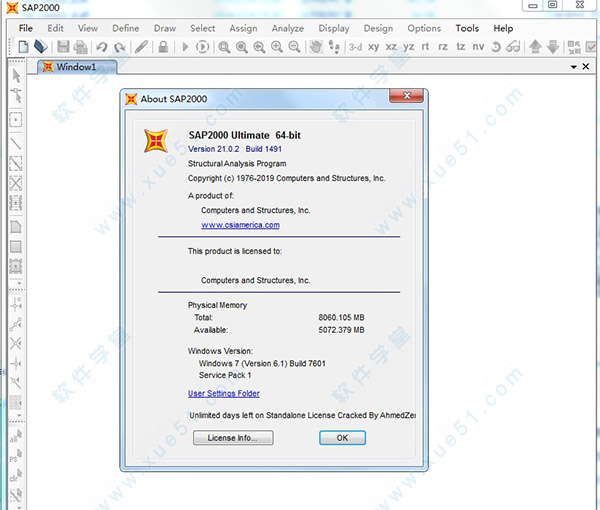Open the www.csiamerica.com link
The height and width of the screenshot is (510, 600).
[240, 225]
